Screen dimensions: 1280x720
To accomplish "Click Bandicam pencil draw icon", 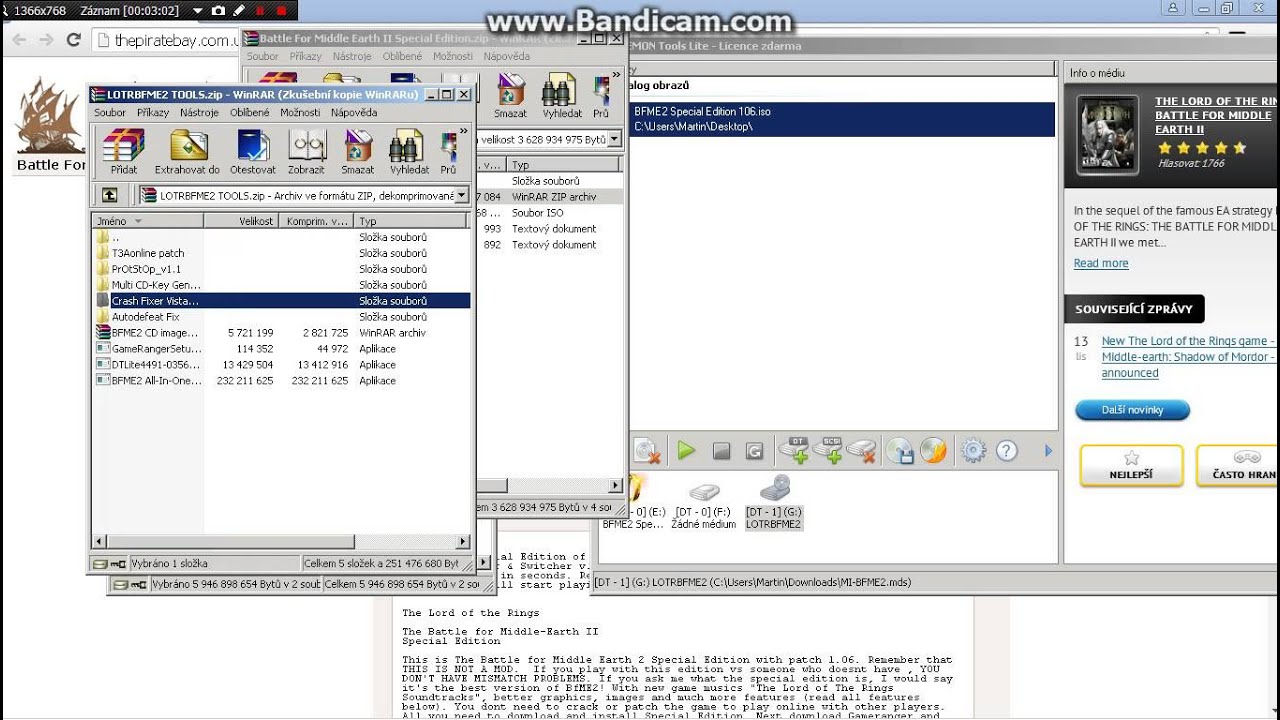I will tap(238, 11).
